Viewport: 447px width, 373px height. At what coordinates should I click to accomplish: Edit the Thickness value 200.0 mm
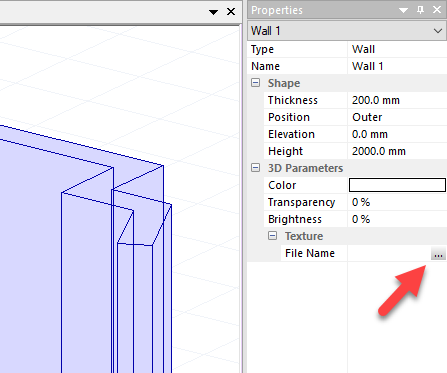397,100
